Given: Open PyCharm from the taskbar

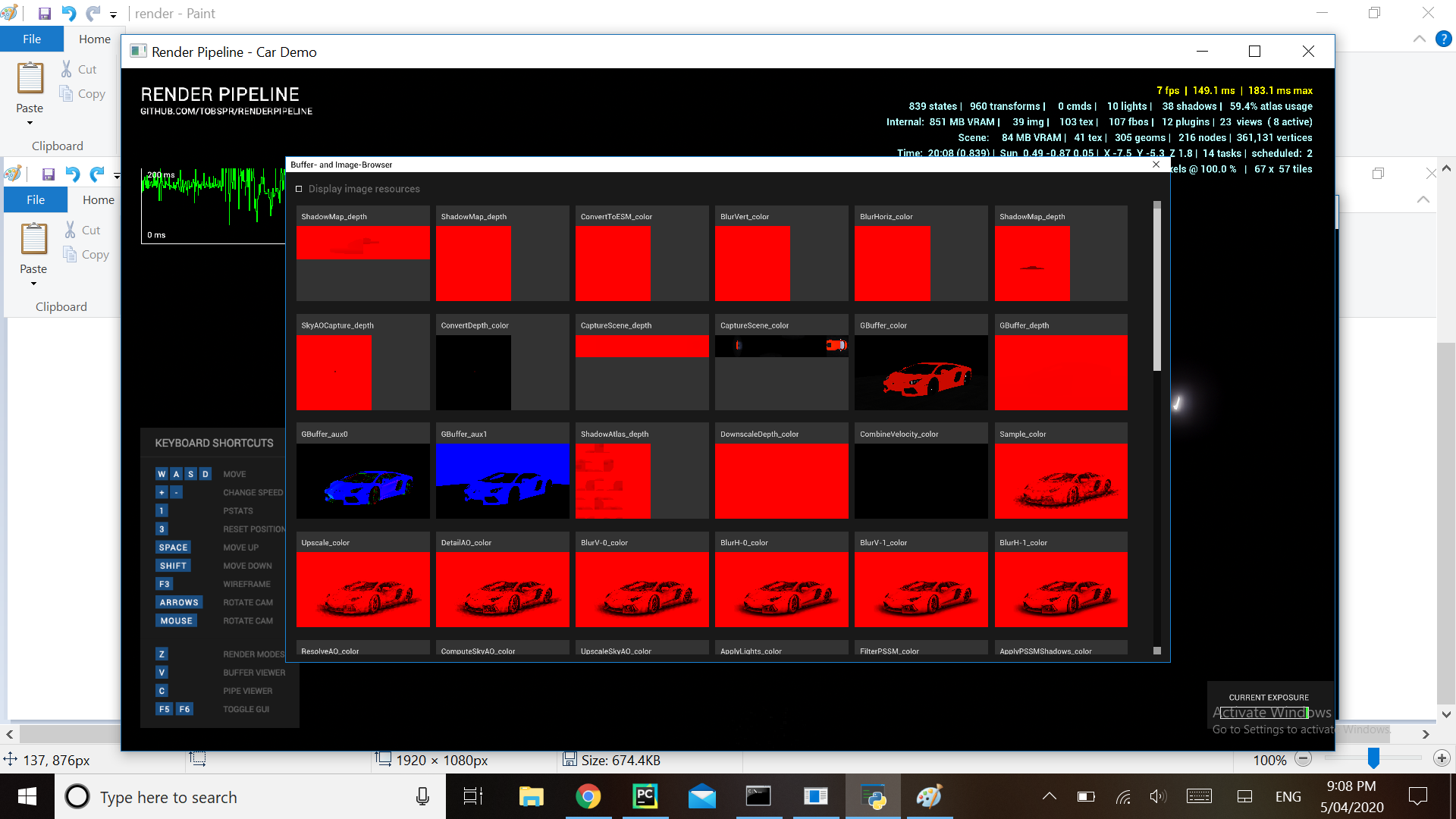Looking at the screenshot, I should [645, 796].
